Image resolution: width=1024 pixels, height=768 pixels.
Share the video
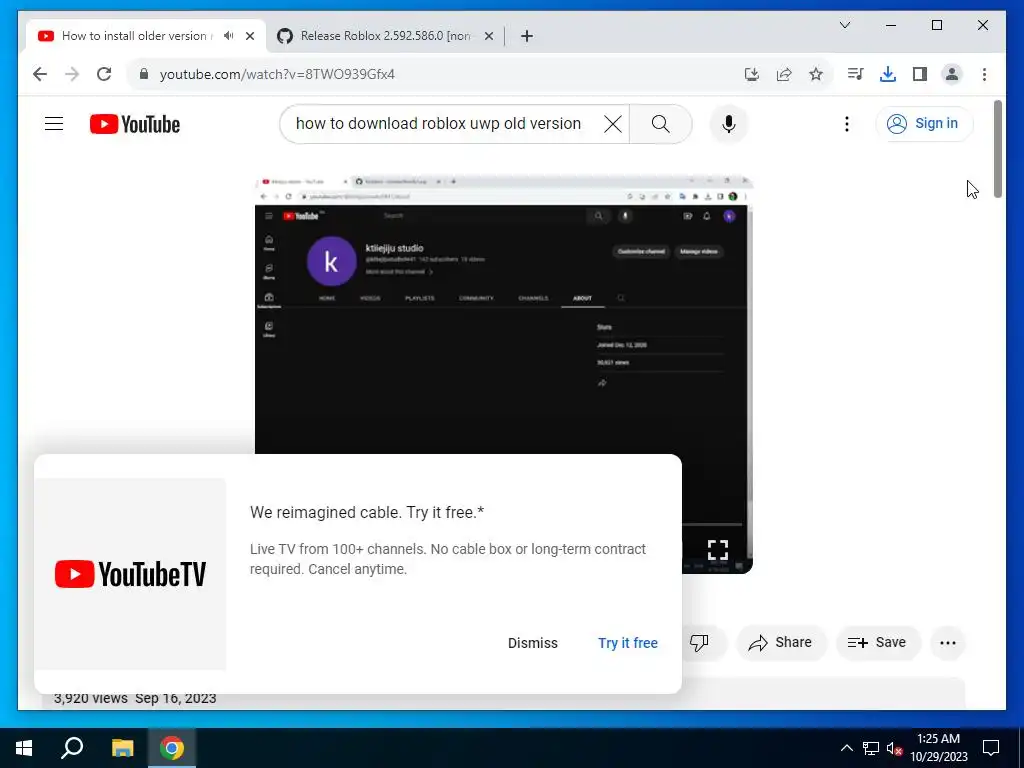pos(781,643)
